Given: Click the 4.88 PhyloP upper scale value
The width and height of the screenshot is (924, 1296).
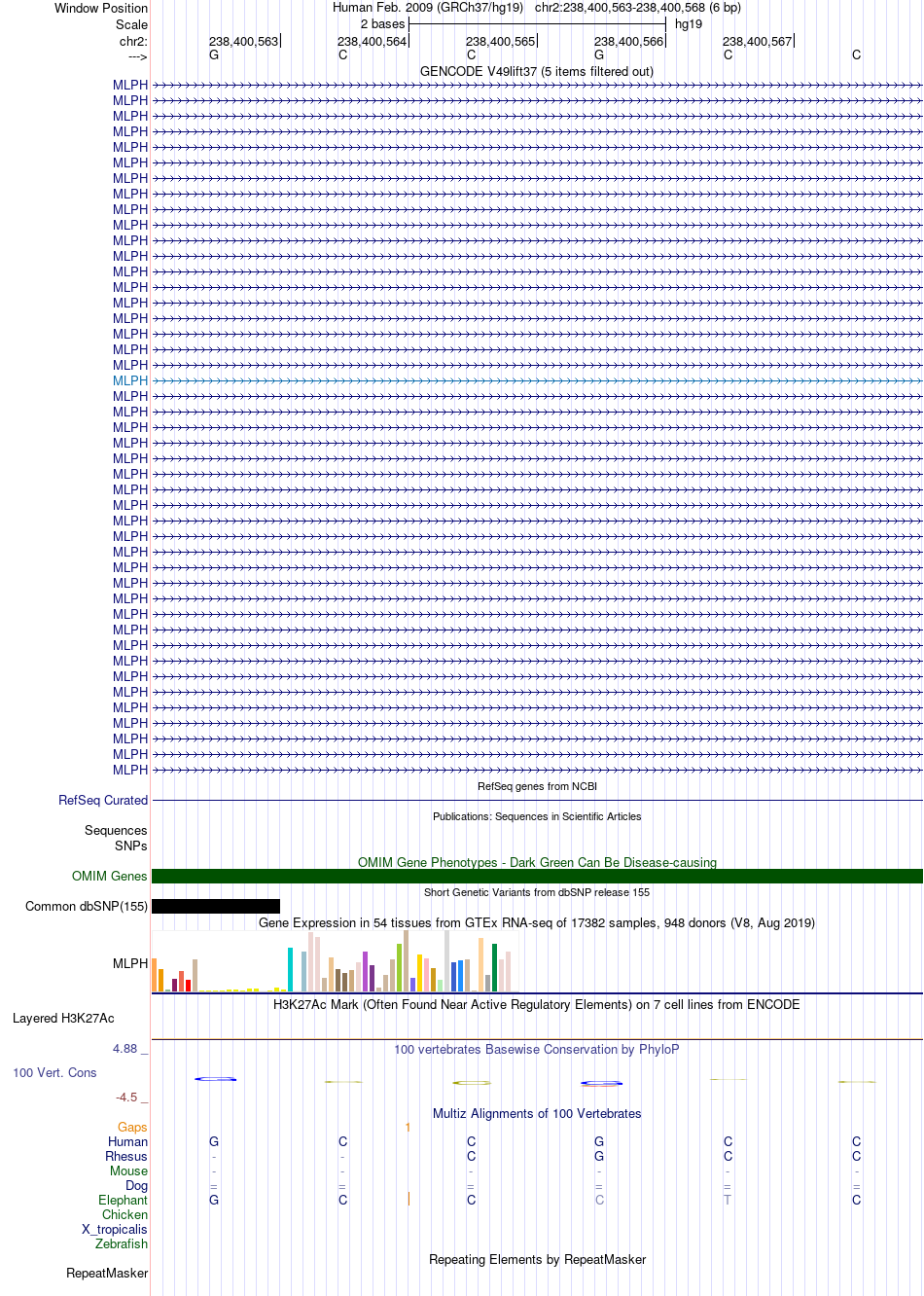Looking at the screenshot, I should (129, 1049).
